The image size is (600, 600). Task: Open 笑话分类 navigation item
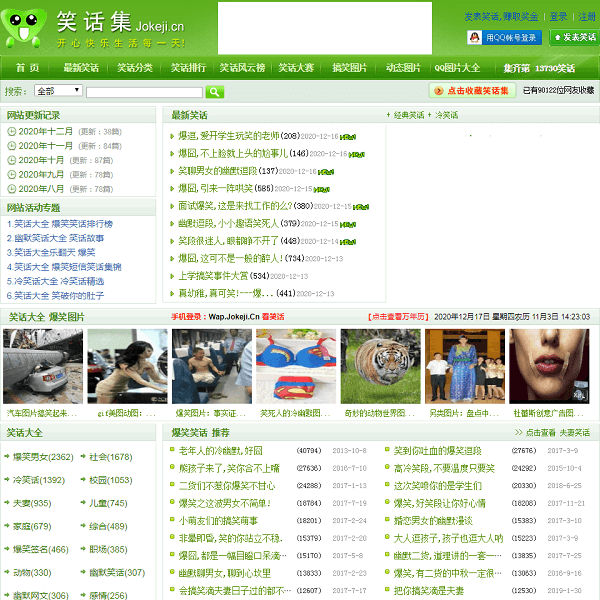tap(135, 68)
